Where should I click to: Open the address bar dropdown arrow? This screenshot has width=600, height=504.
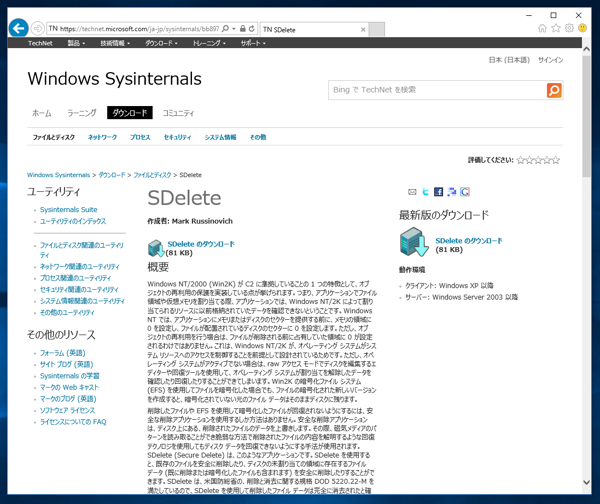pyautogui.click(x=233, y=29)
